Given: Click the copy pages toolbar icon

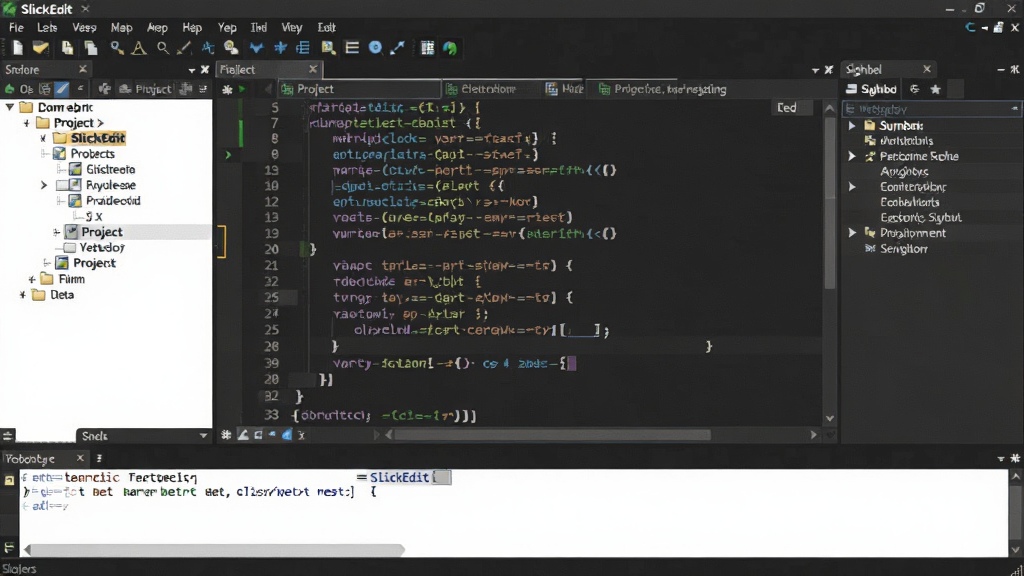Looking at the screenshot, I should [91, 48].
